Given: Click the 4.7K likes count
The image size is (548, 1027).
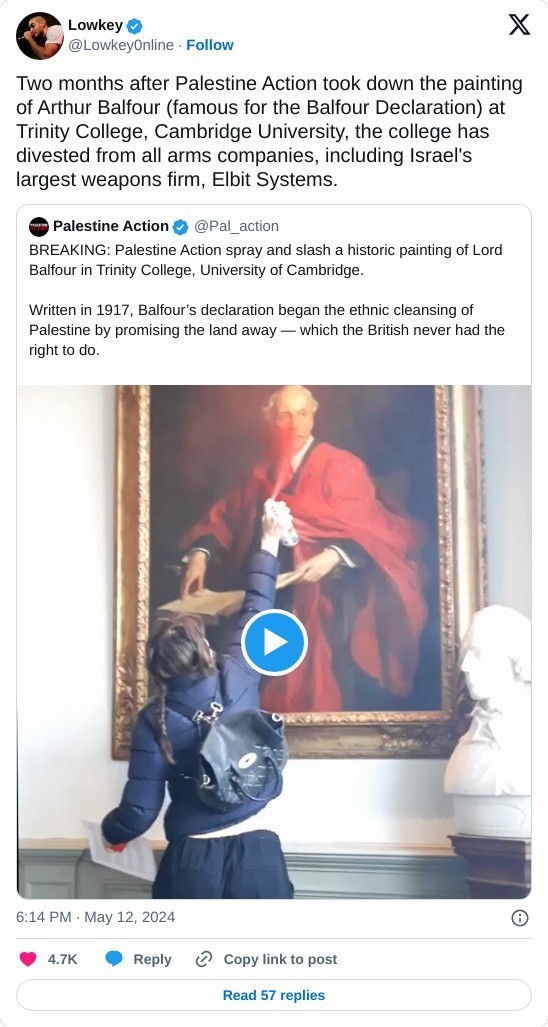Looking at the screenshot, I should click(63, 959).
